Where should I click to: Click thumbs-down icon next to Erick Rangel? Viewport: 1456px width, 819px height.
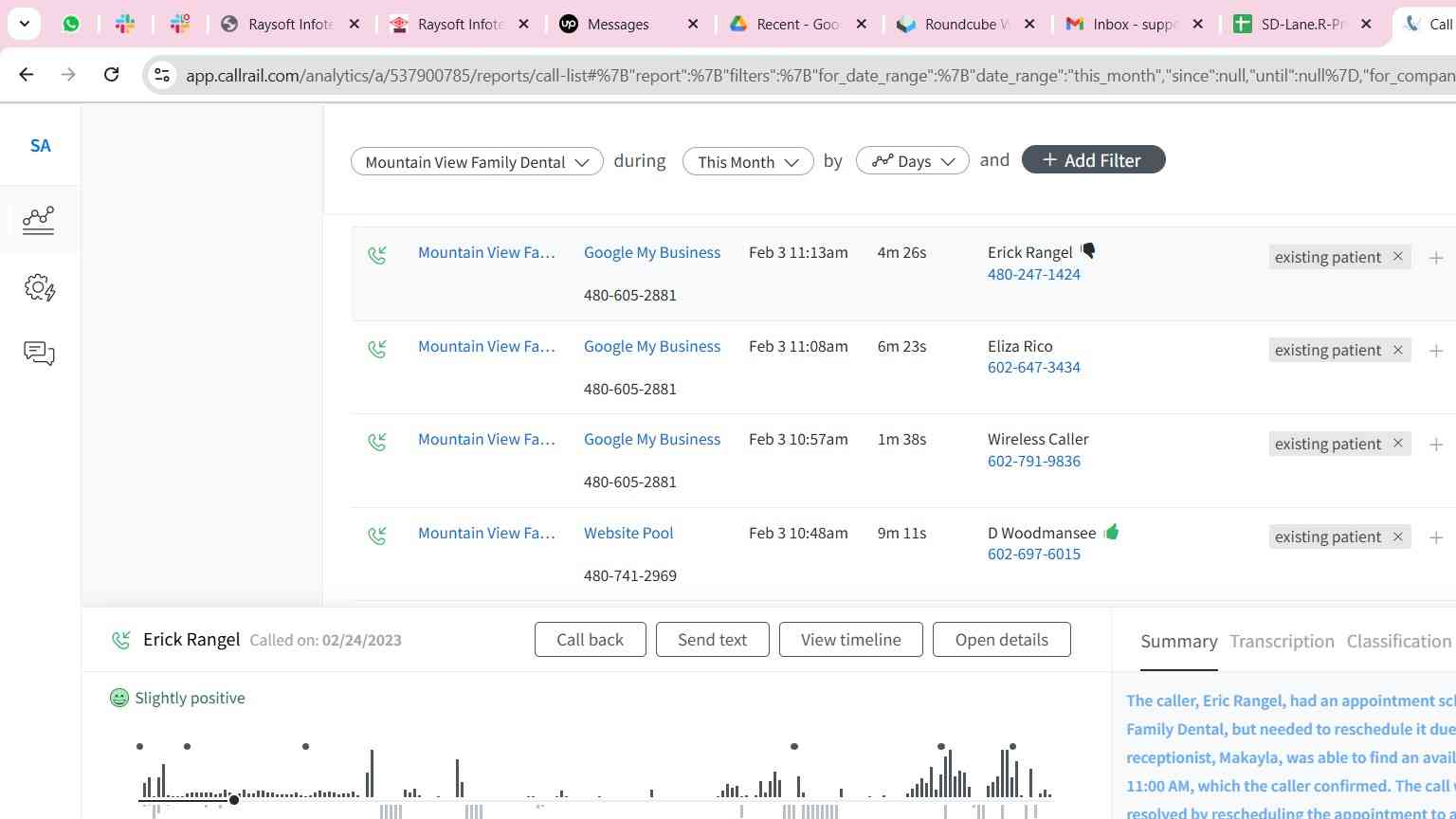(1088, 251)
